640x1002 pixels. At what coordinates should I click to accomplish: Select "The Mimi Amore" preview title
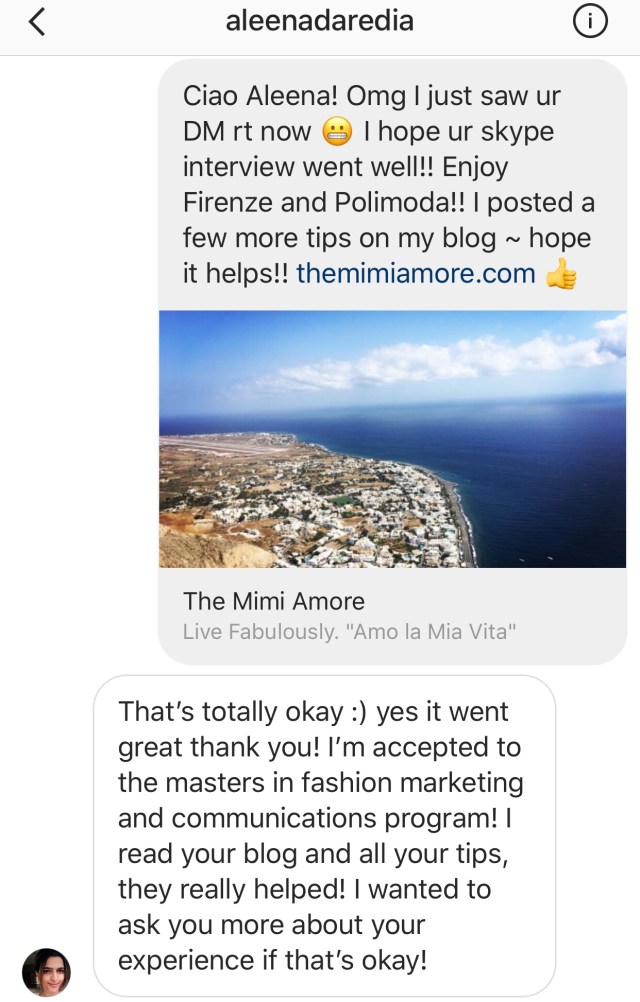tap(273, 601)
